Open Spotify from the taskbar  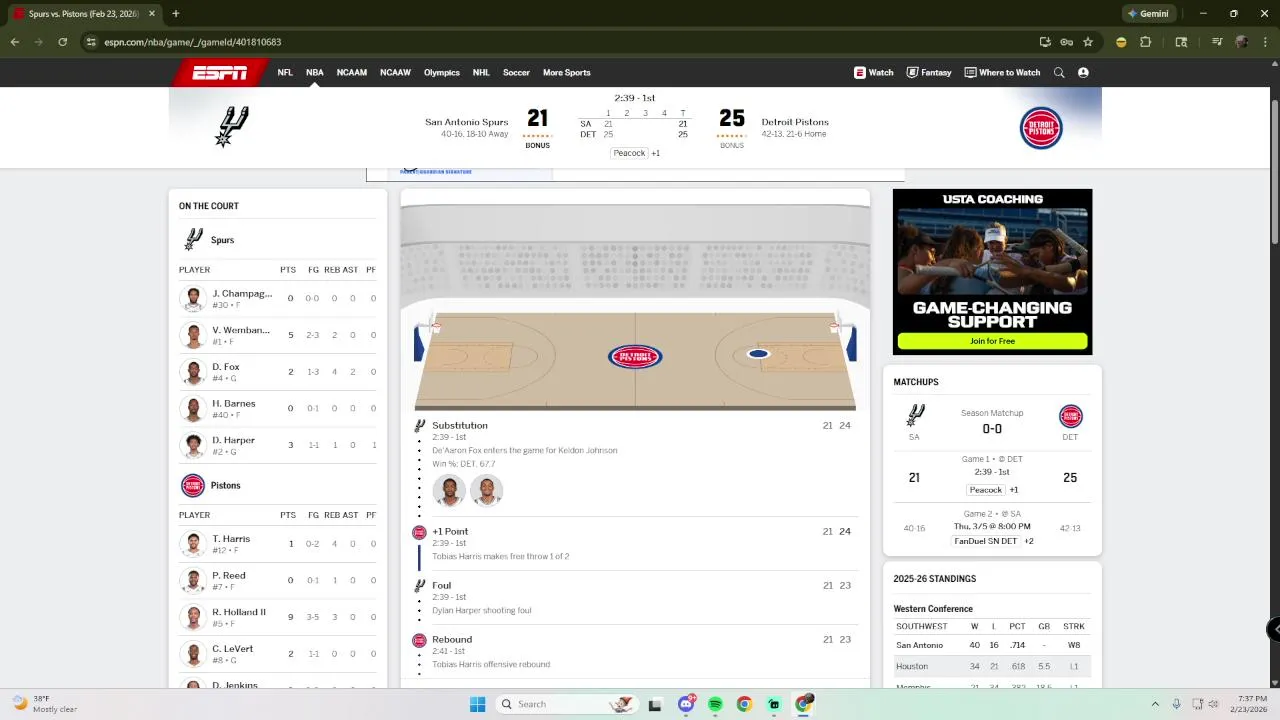(x=715, y=704)
